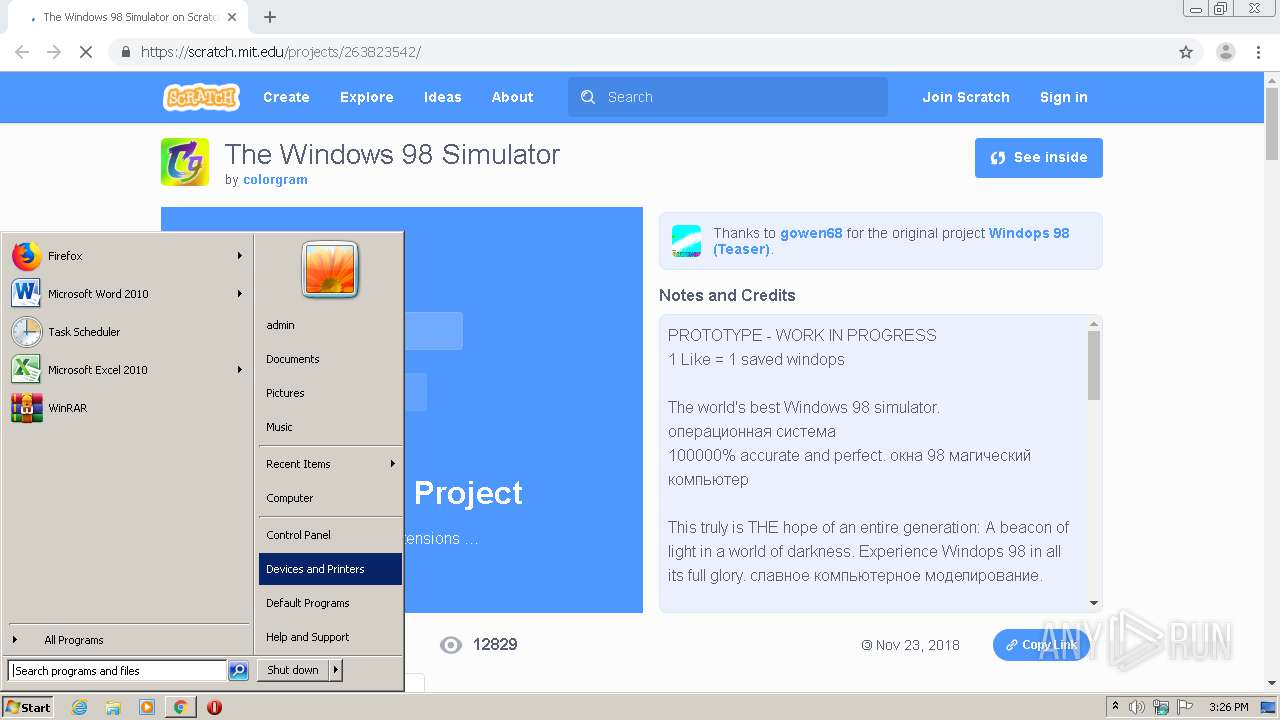Bookmark this page with the star

[1186, 52]
